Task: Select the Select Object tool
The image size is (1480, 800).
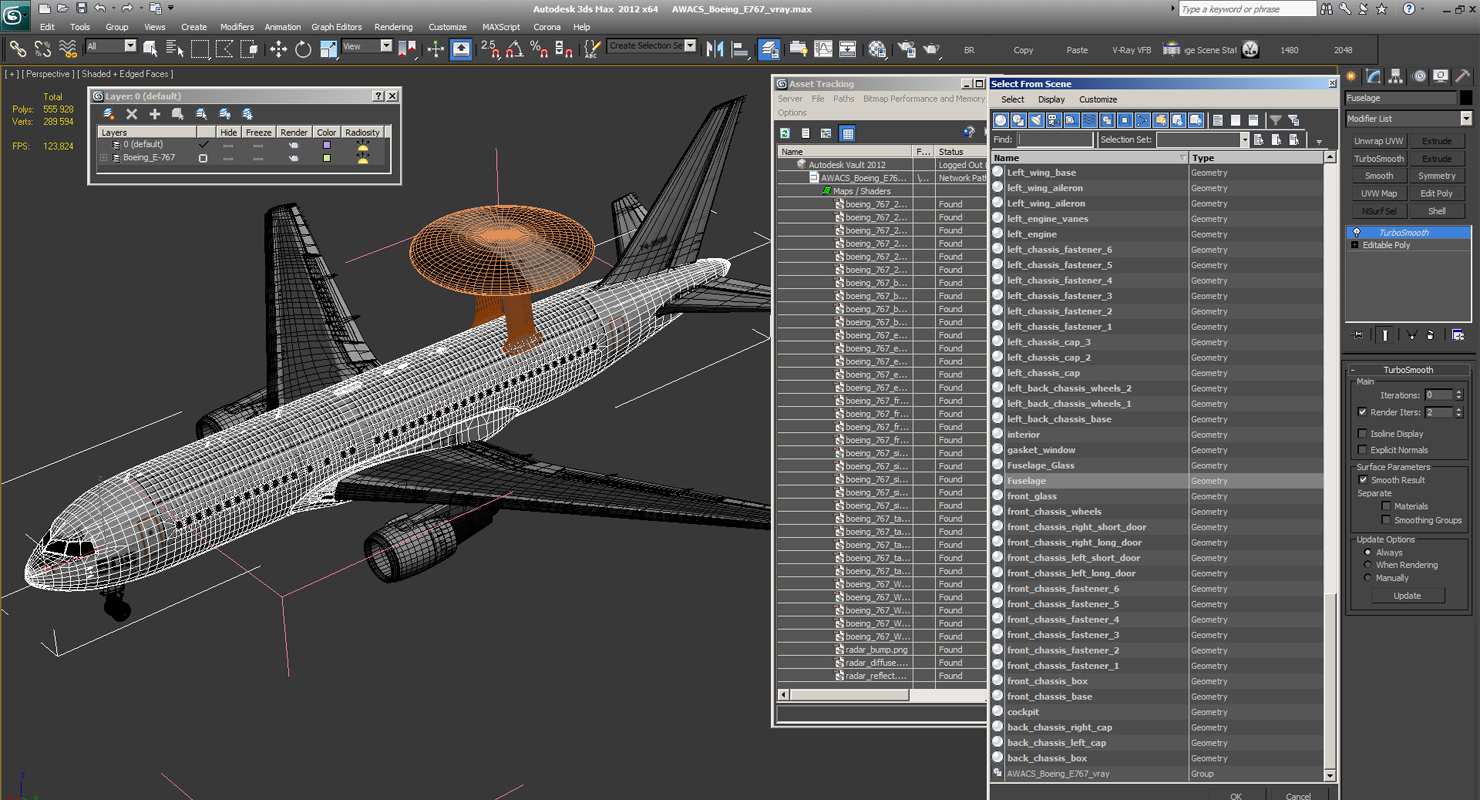Action: point(150,48)
